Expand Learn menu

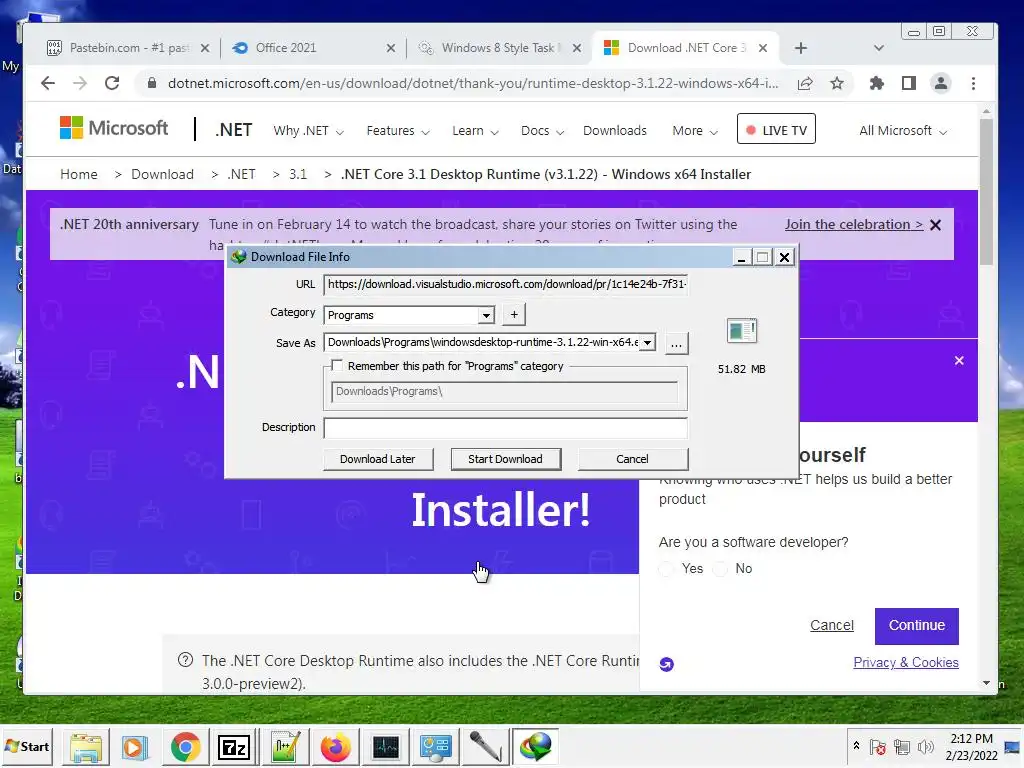pyautogui.click(x=475, y=131)
